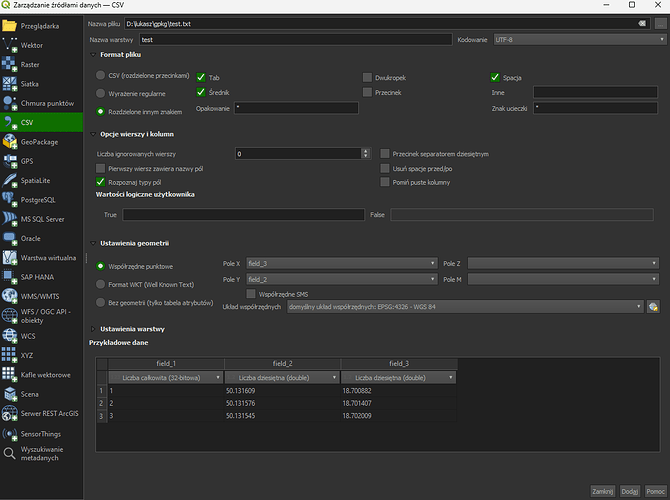Enable the Dwukropek delimiter checkbox

click(367, 77)
